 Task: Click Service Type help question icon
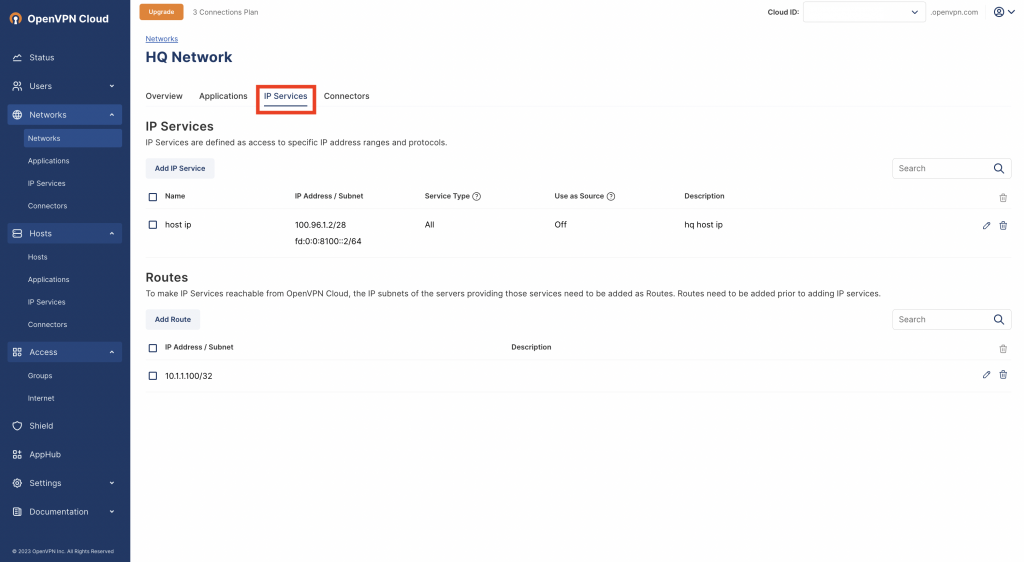477,196
